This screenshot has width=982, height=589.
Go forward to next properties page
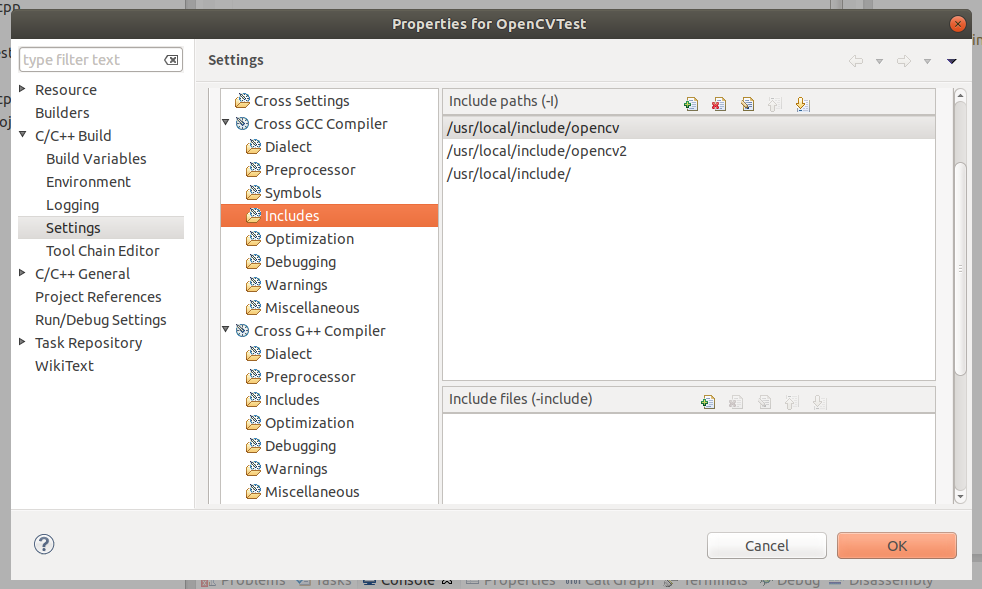(903, 61)
